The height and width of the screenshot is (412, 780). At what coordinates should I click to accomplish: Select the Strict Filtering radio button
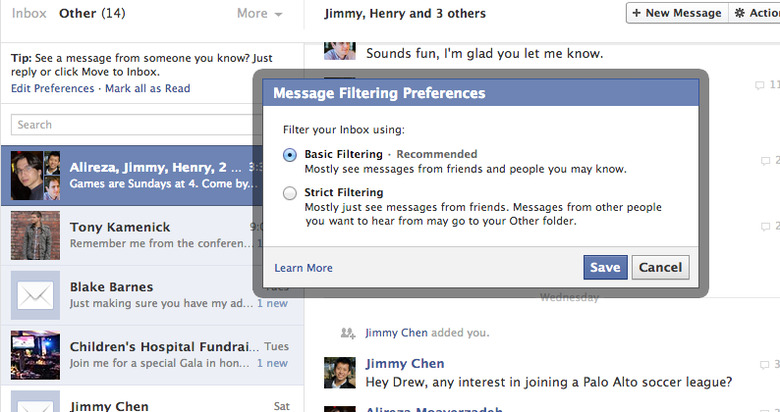pos(290,193)
